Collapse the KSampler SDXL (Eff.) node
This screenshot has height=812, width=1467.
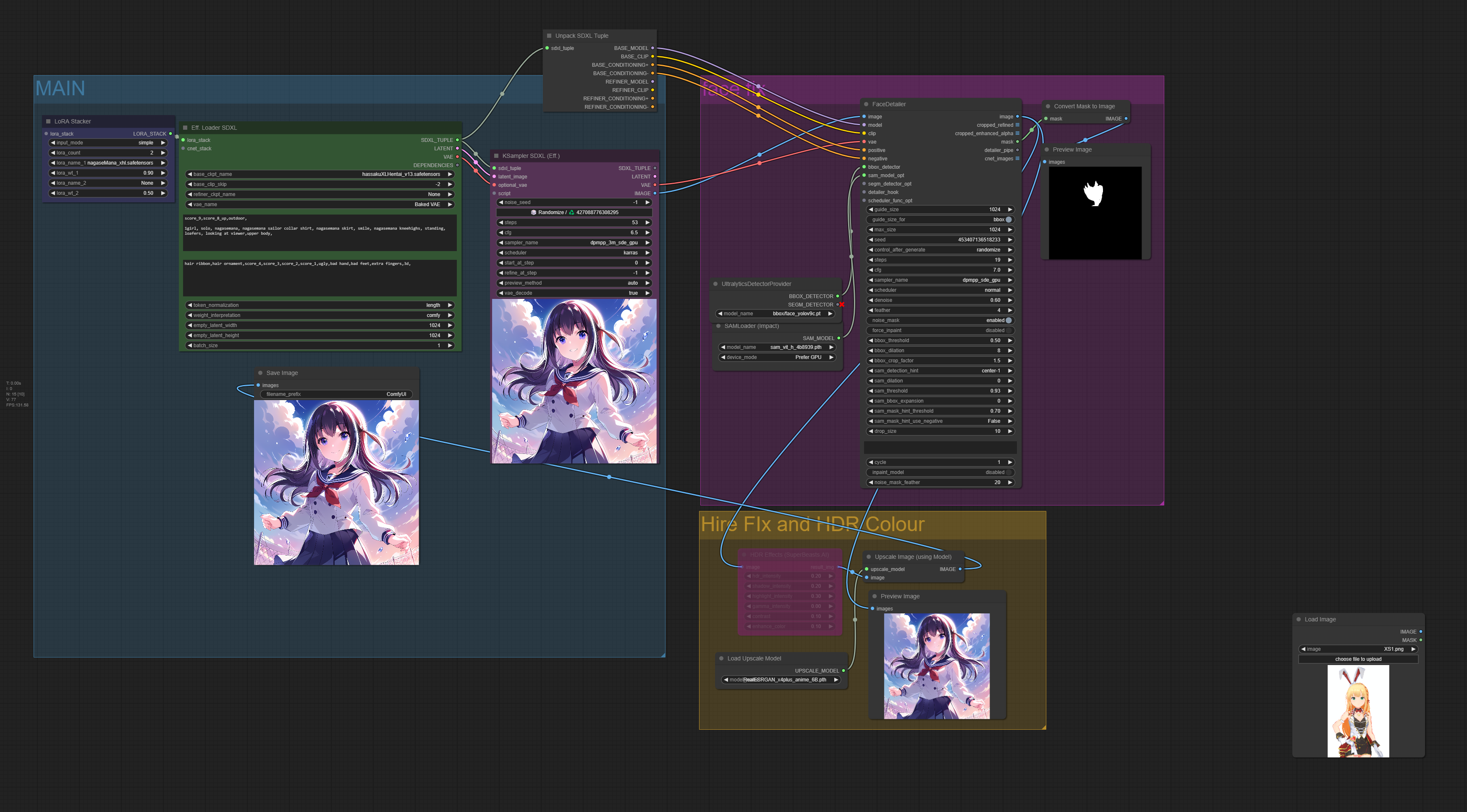coord(496,155)
